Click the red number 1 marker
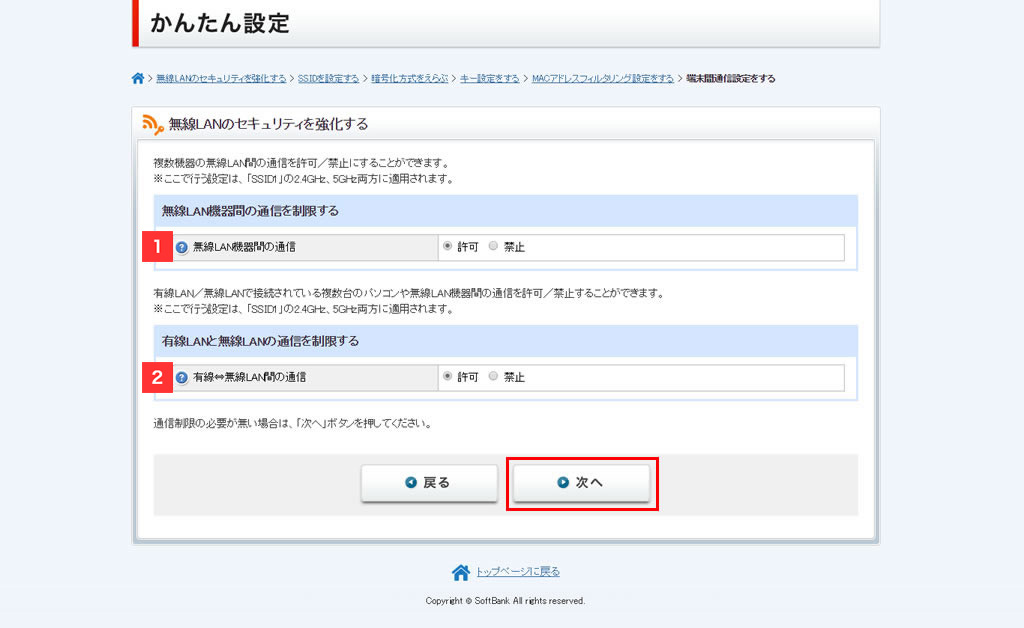 [157, 247]
